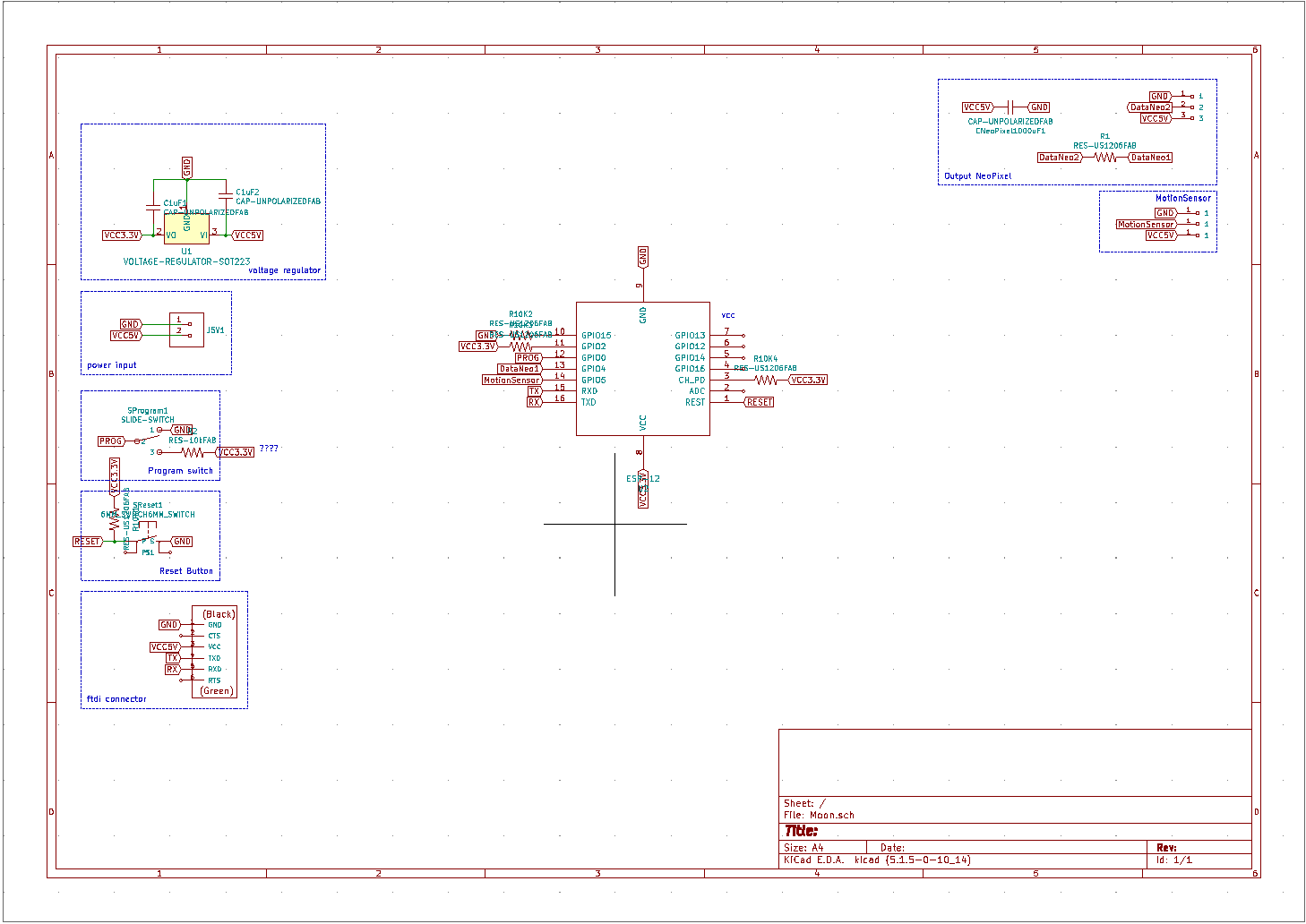Select the TX label on ftdi connector
1306x924 pixels.
coord(173,658)
